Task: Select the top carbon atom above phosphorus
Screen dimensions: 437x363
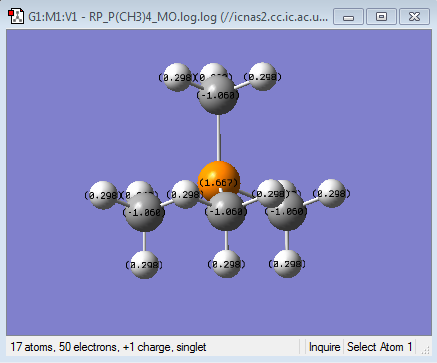Action: tap(218, 95)
